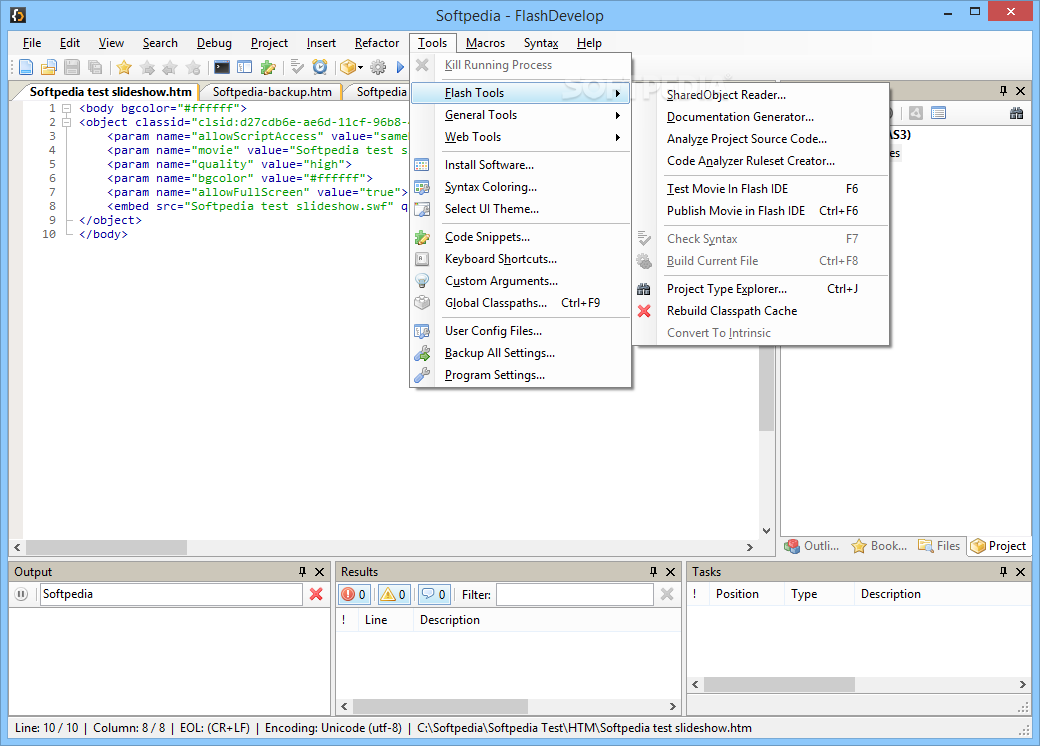
Task: Click the red X clear icon in Output
Action: pos(316,594)
